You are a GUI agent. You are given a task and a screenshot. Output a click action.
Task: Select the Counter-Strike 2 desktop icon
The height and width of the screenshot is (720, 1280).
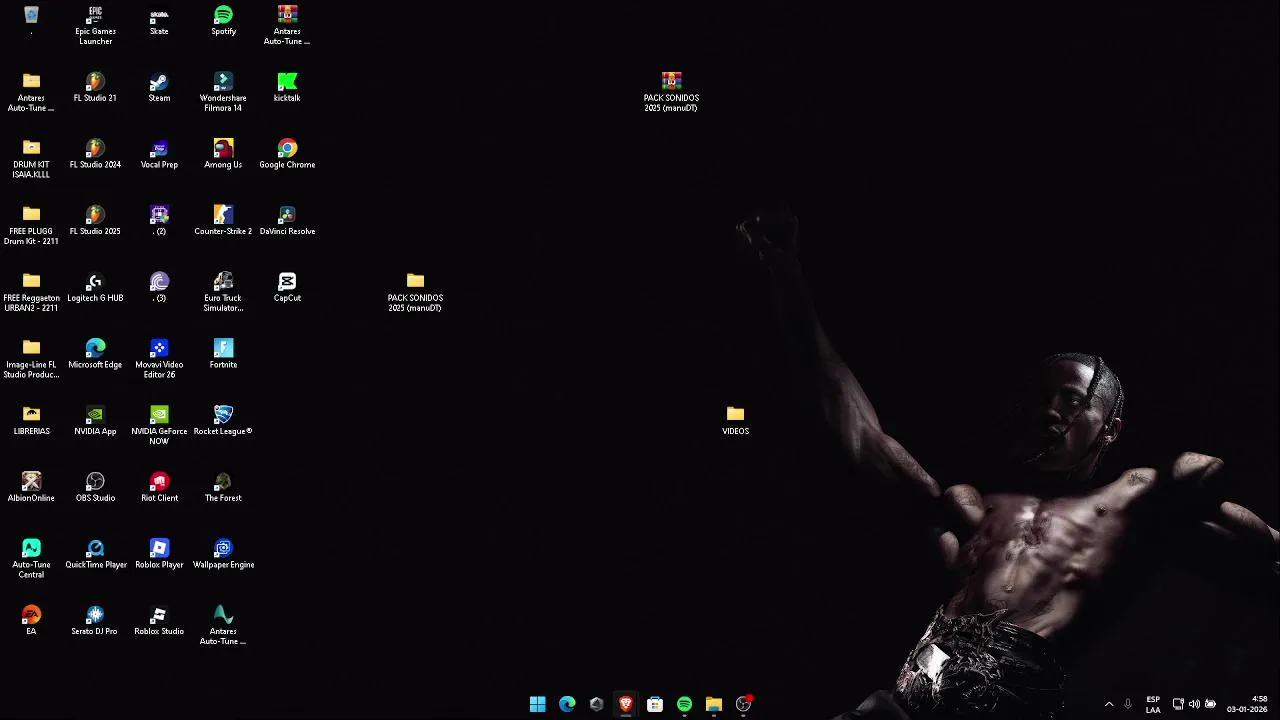coord(223,222)
